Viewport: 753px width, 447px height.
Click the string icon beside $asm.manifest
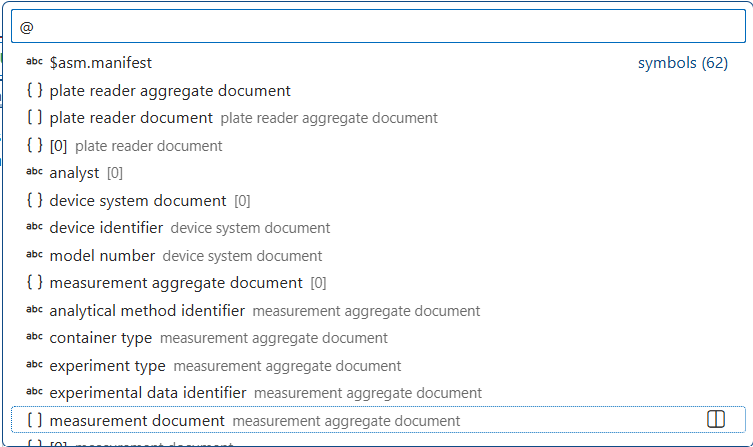click(34, 63)
